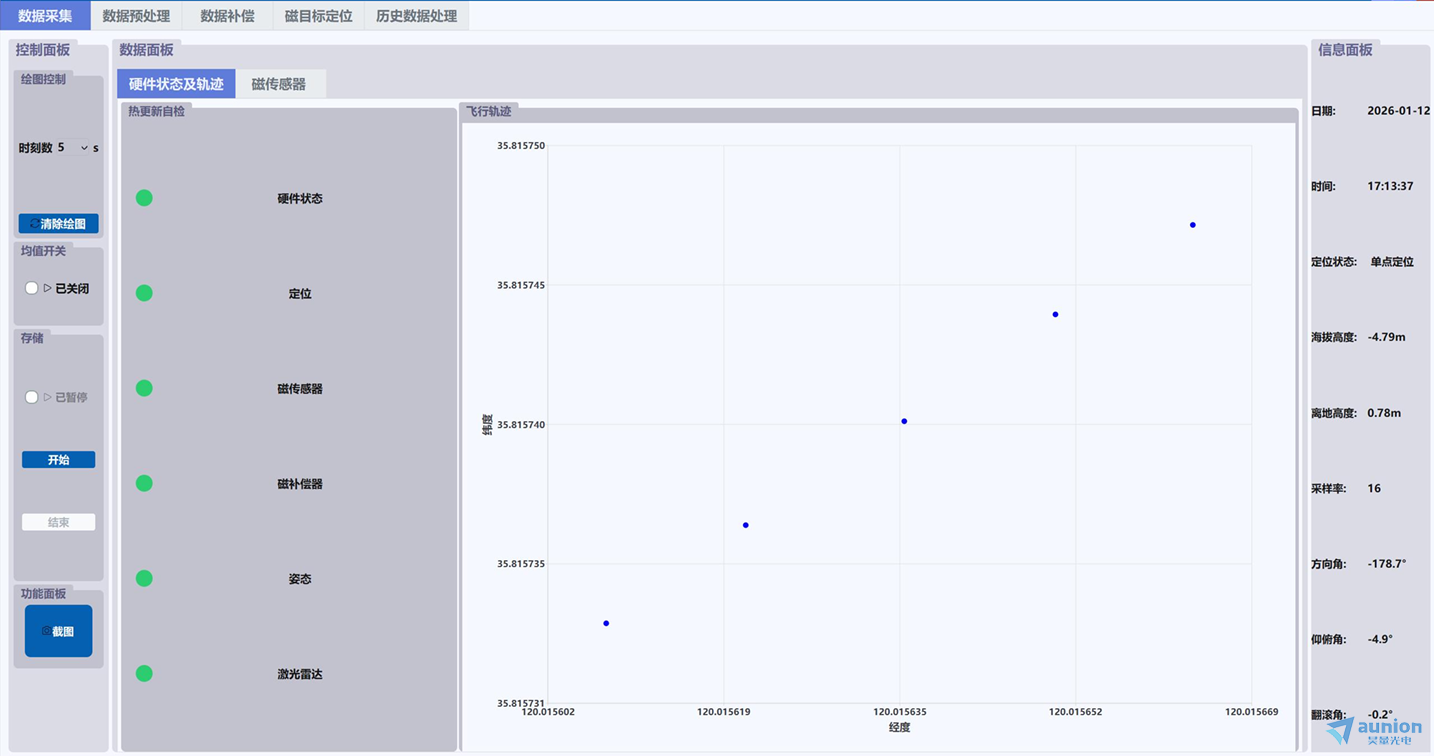Click the 截图 screenshot button
1434x756 pixels.
pyautogui.click(x=58, y=631)
